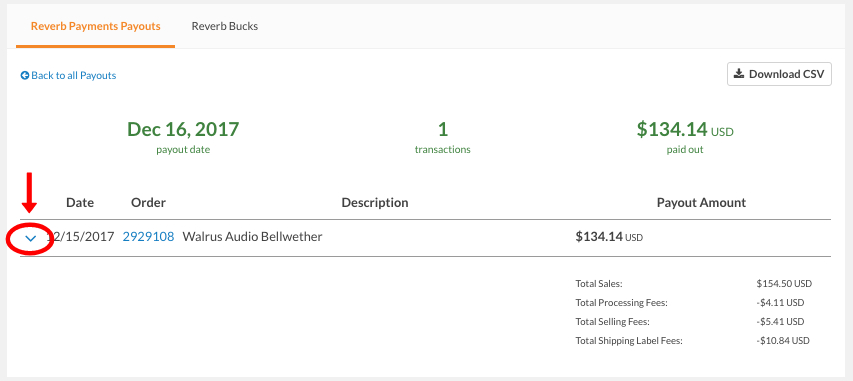The height and width of the screenshot is (381, 853).
Task: Click the -$10.84 USD shipping label value
Action: [783, 341]
